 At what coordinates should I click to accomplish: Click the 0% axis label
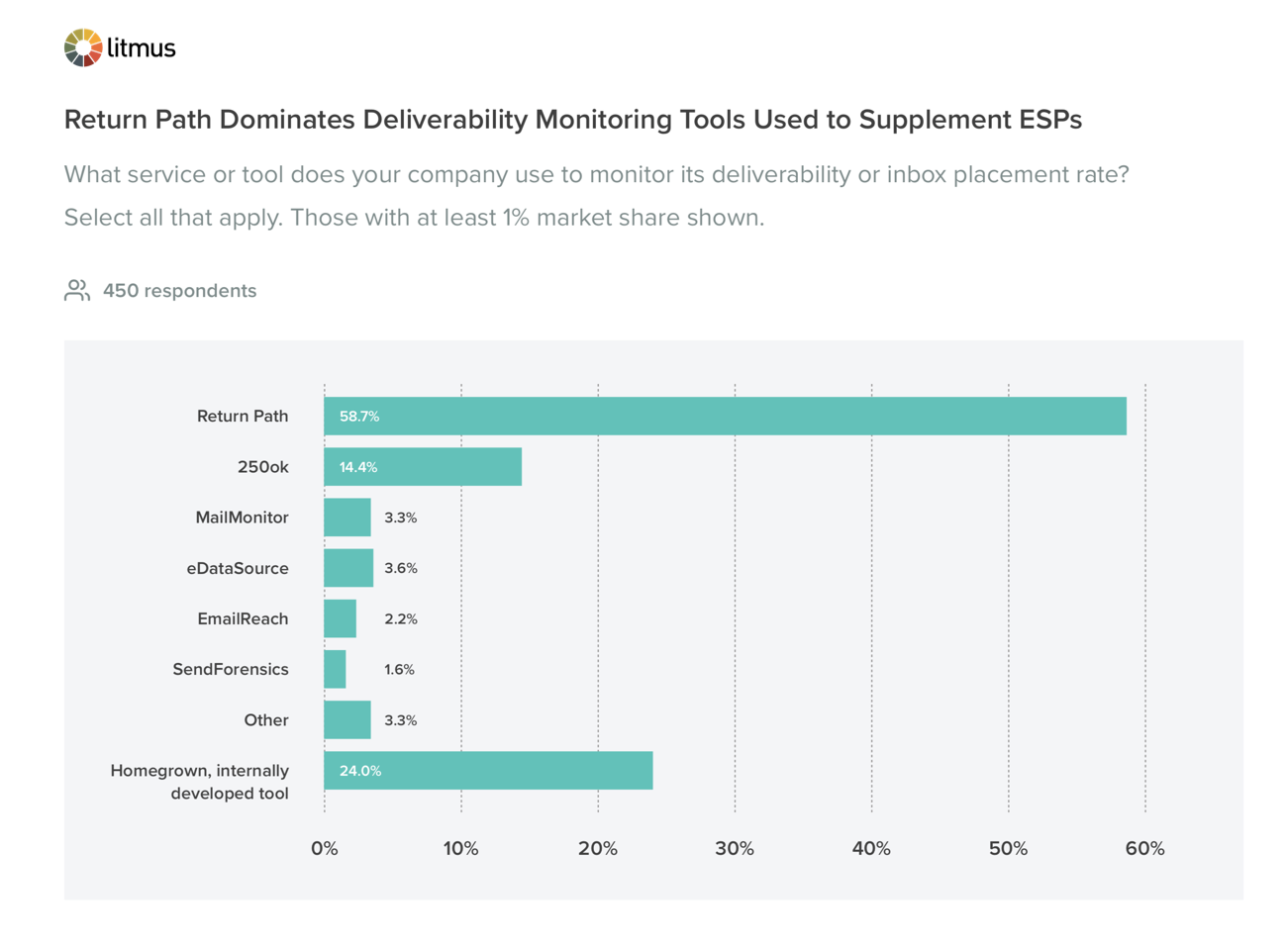(x=324, y=848)
